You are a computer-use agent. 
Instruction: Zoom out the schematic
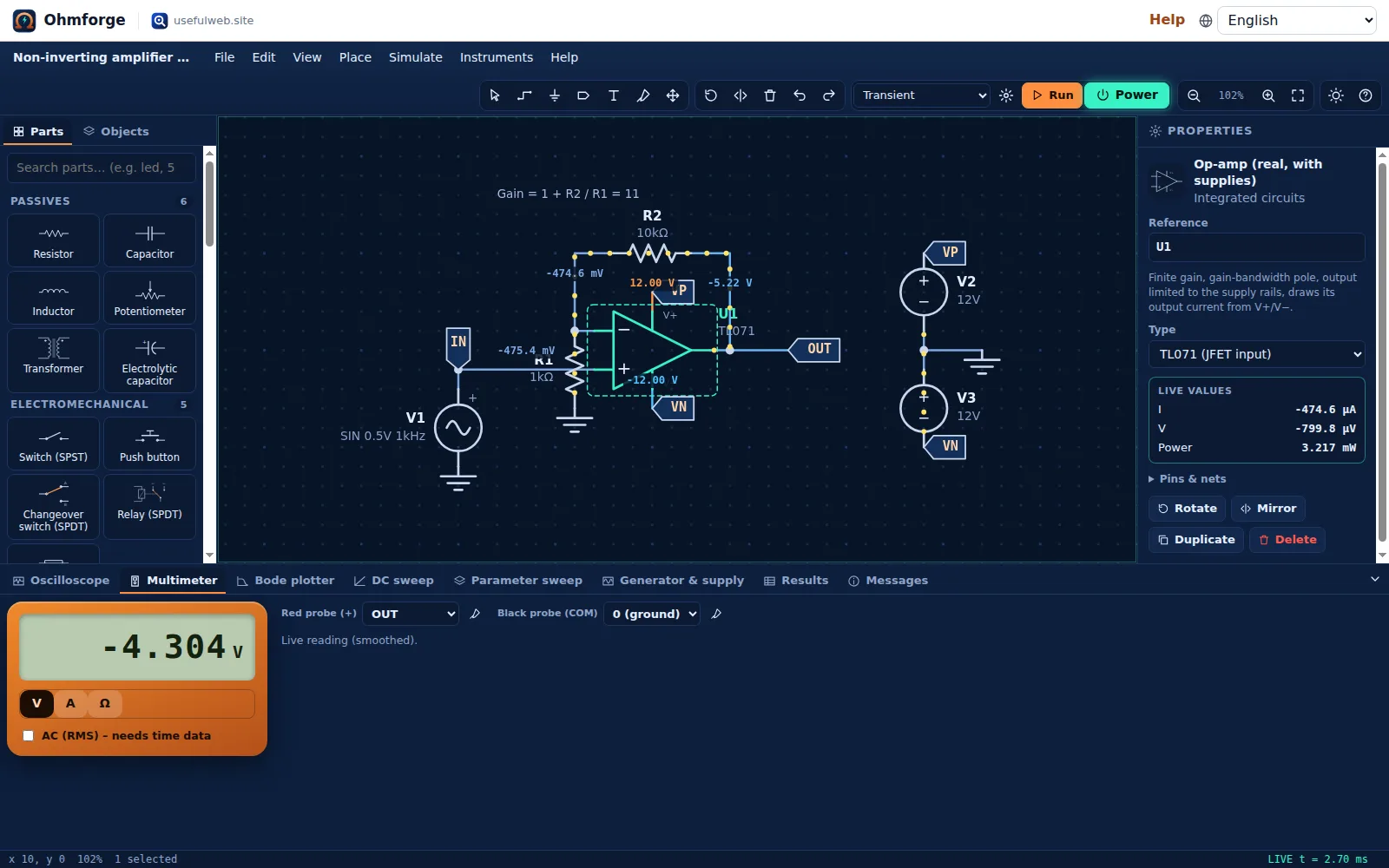click(x=1194, y=95)
